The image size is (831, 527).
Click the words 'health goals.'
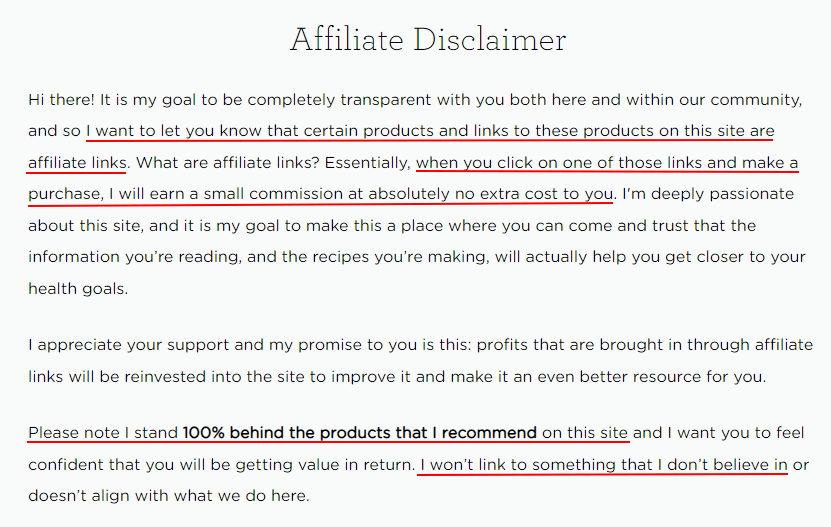coord(78,288)
